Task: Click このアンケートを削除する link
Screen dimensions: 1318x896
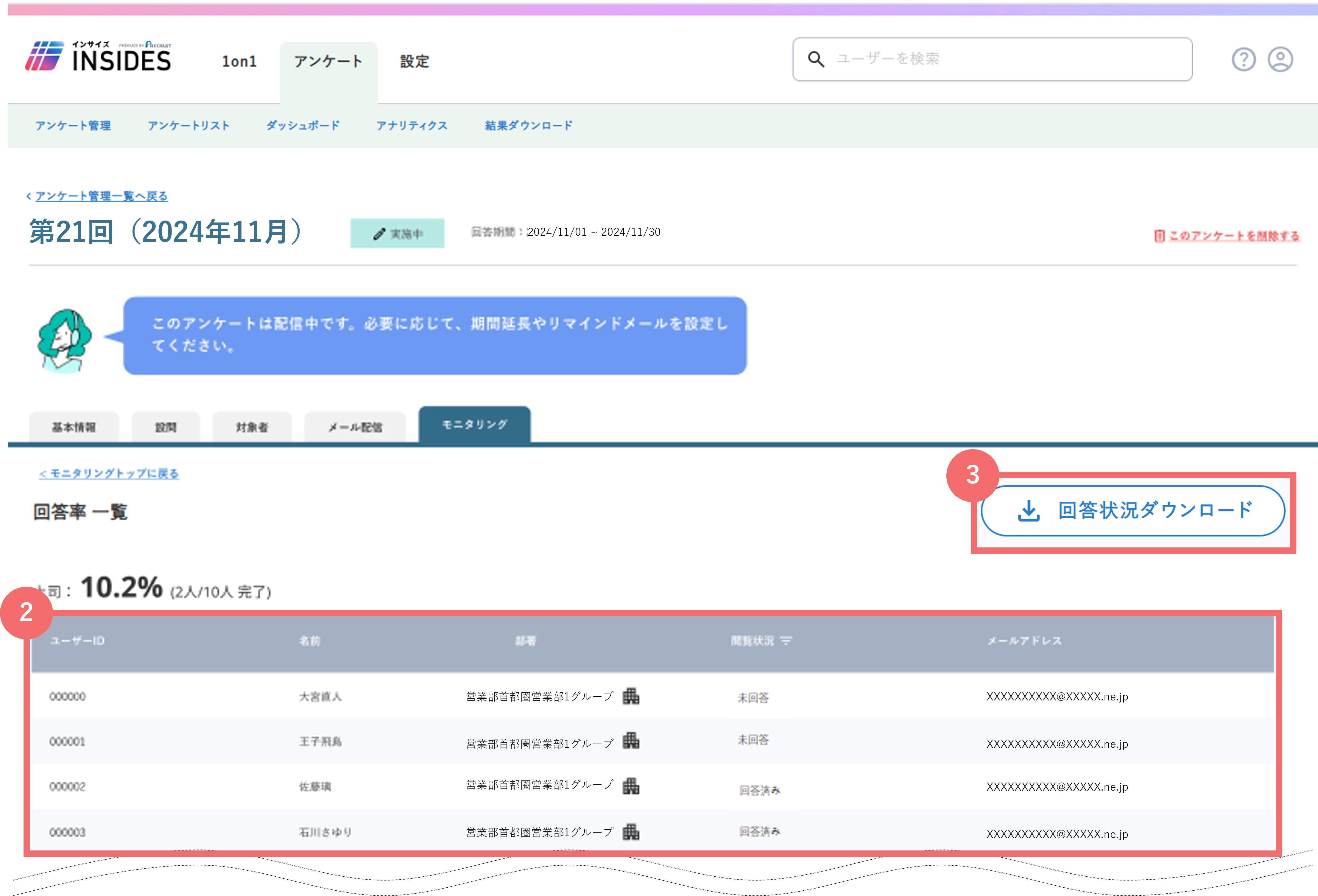Action: point(1233,235)
